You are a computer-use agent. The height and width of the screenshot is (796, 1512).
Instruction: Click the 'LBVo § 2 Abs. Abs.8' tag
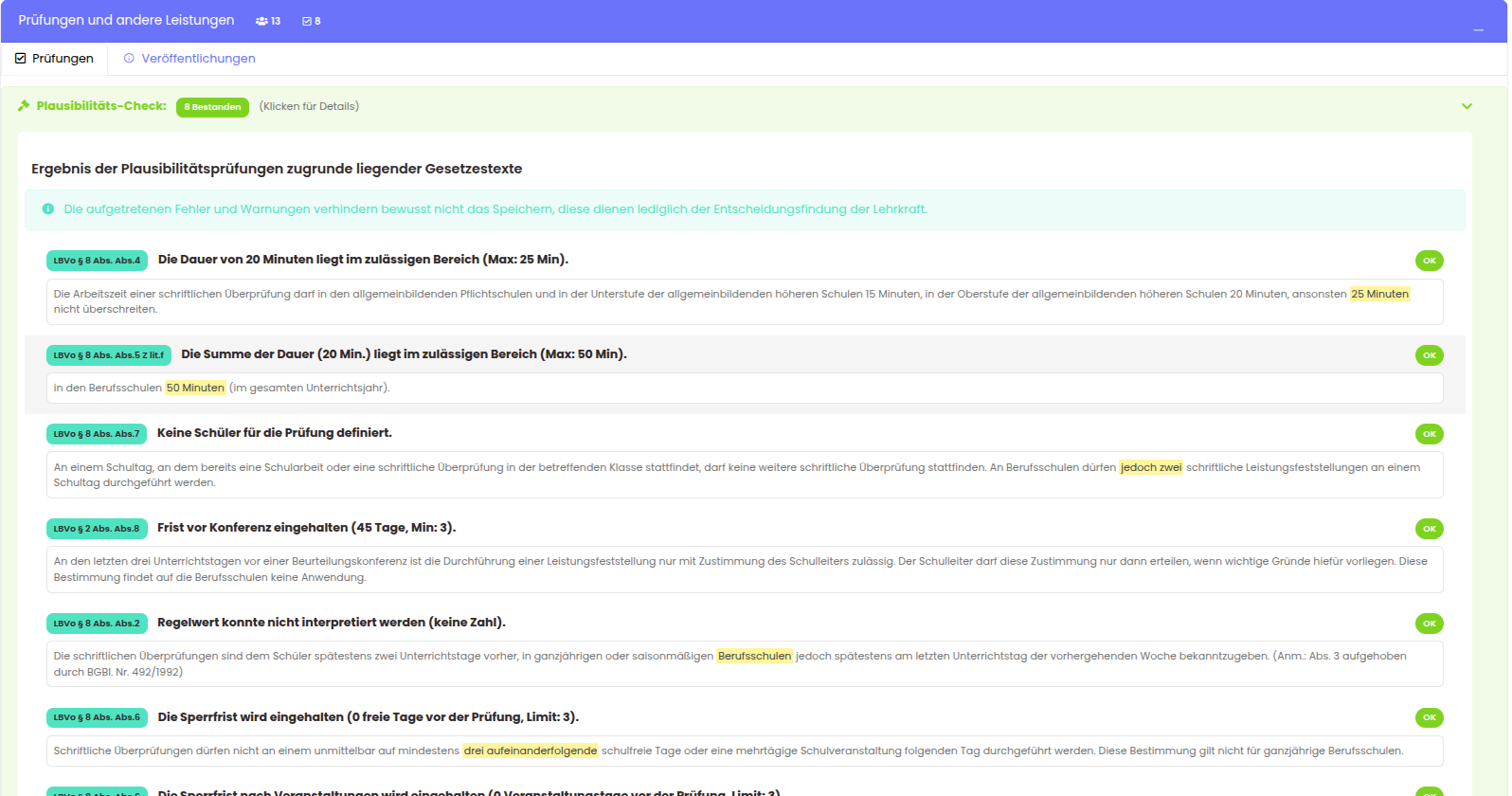[97, 529]
